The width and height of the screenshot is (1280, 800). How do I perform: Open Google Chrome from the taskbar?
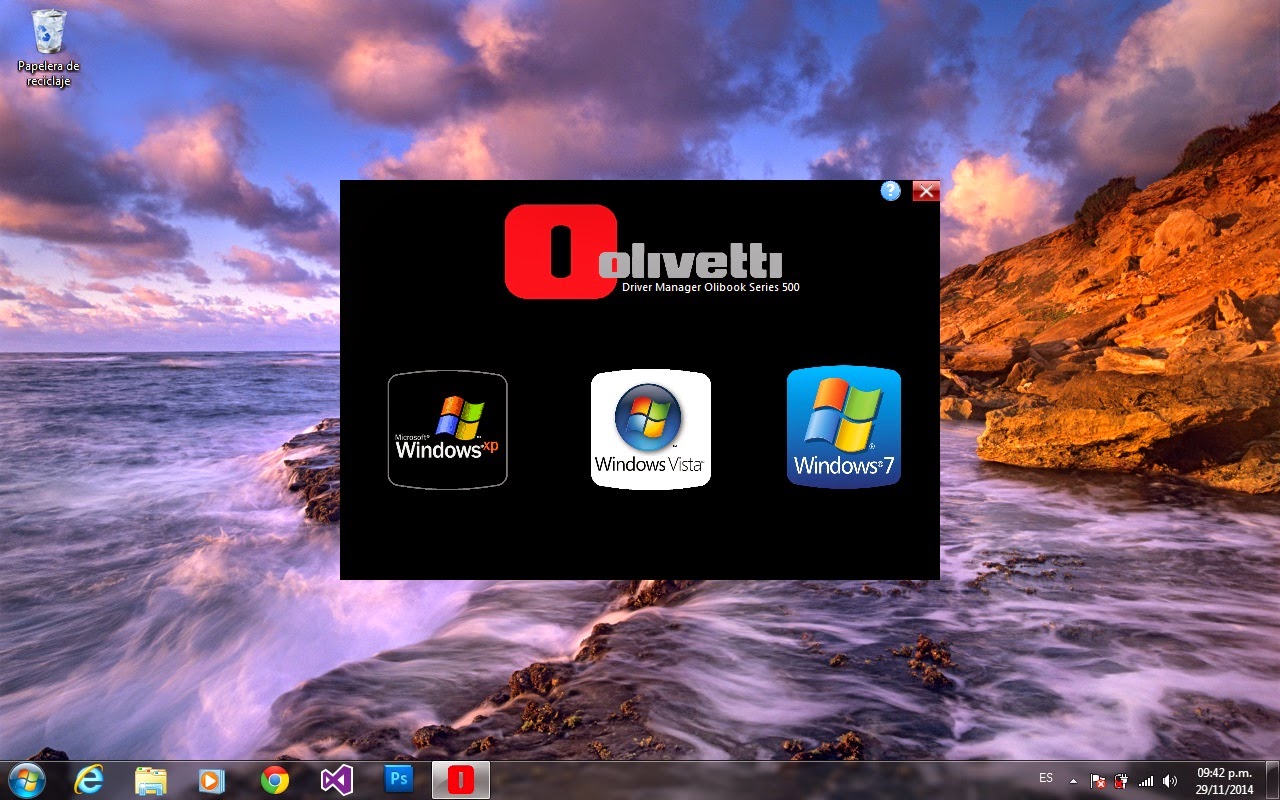[x=274, y=780]
